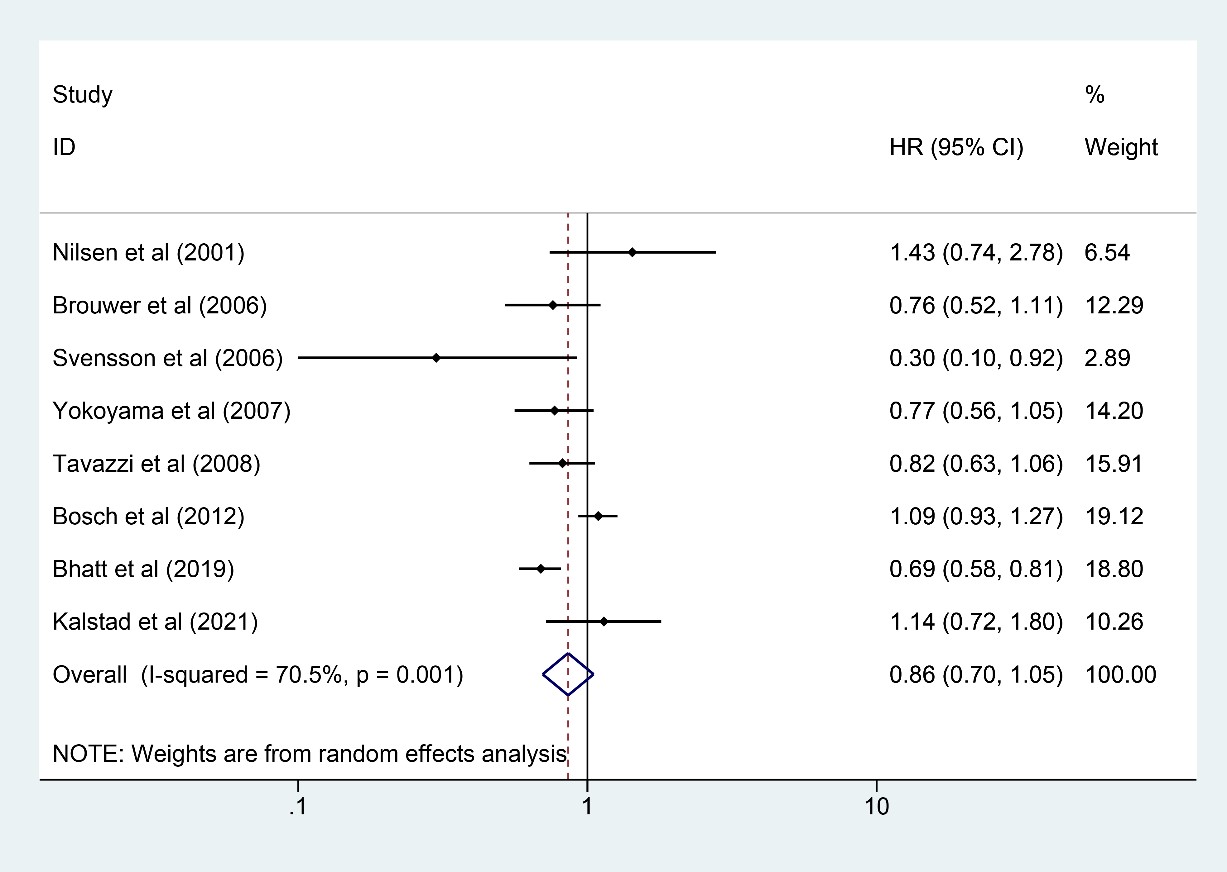
Task: Select the Yokoyama et al (2007) study label
Action: click(x=171, y=411)
